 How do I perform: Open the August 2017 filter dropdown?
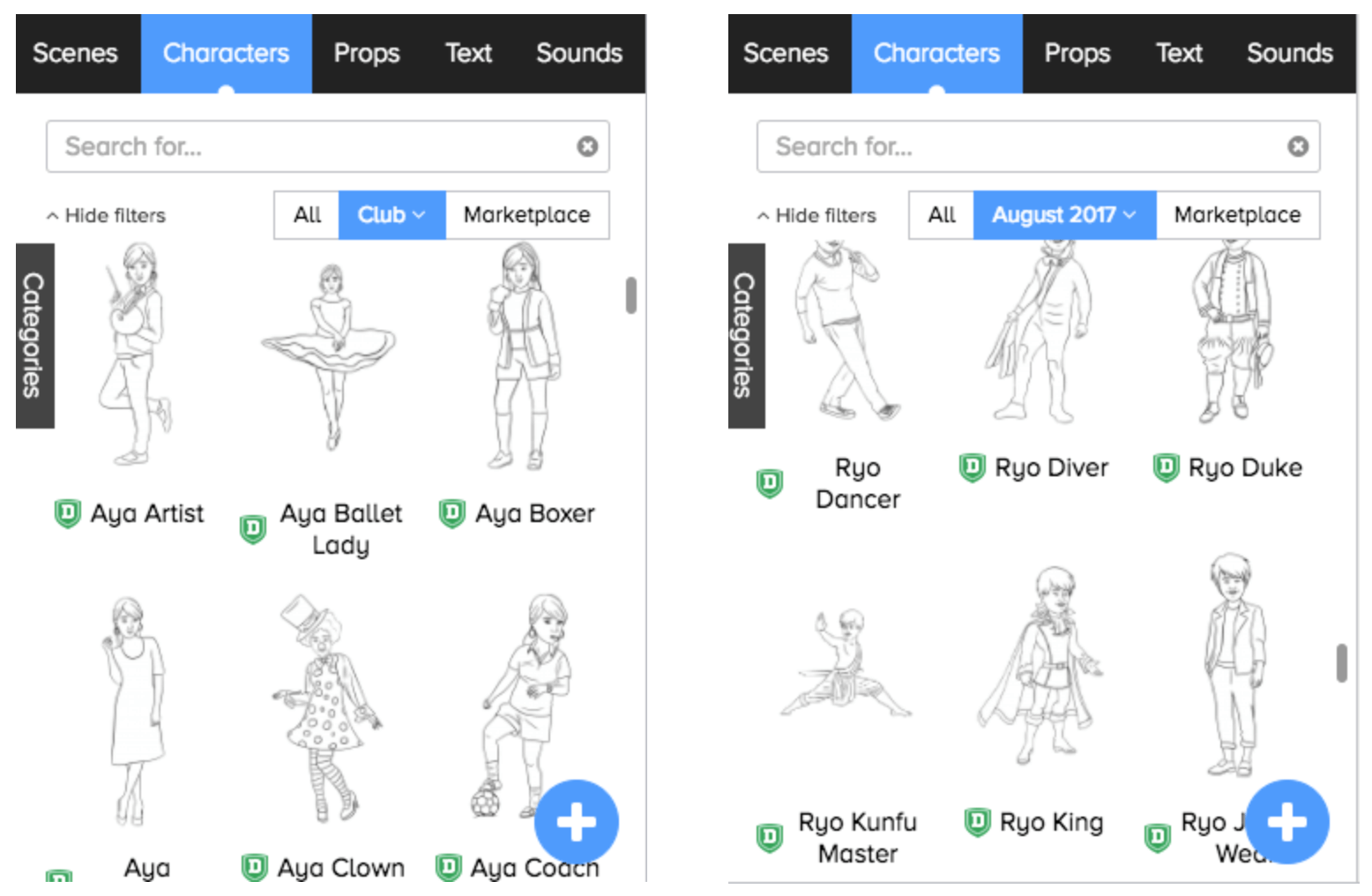1064,215
